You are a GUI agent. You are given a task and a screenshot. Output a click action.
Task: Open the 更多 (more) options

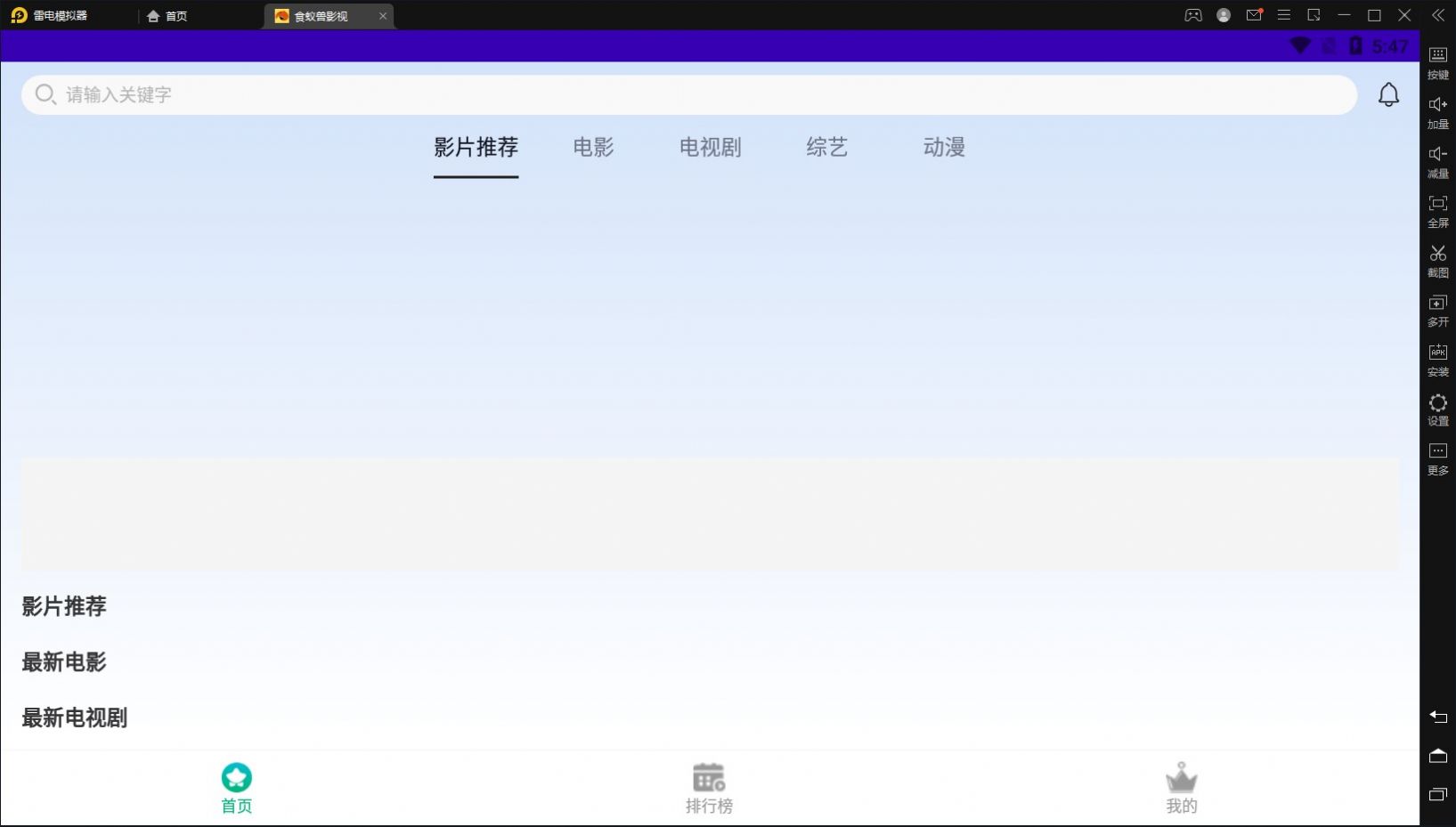point(1437,458)
